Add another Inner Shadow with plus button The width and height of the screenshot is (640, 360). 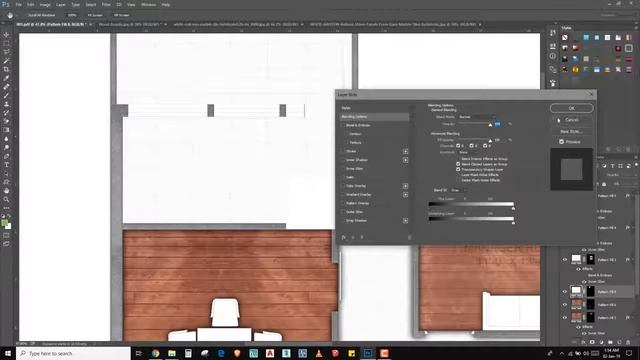coord(405,160)
